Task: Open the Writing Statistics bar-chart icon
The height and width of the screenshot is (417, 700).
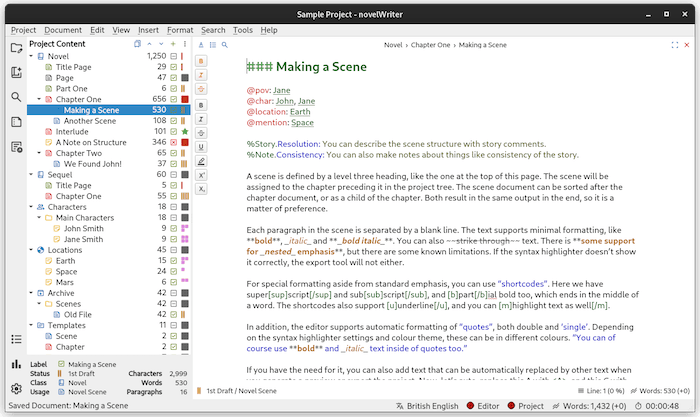Action: point(17,364)
